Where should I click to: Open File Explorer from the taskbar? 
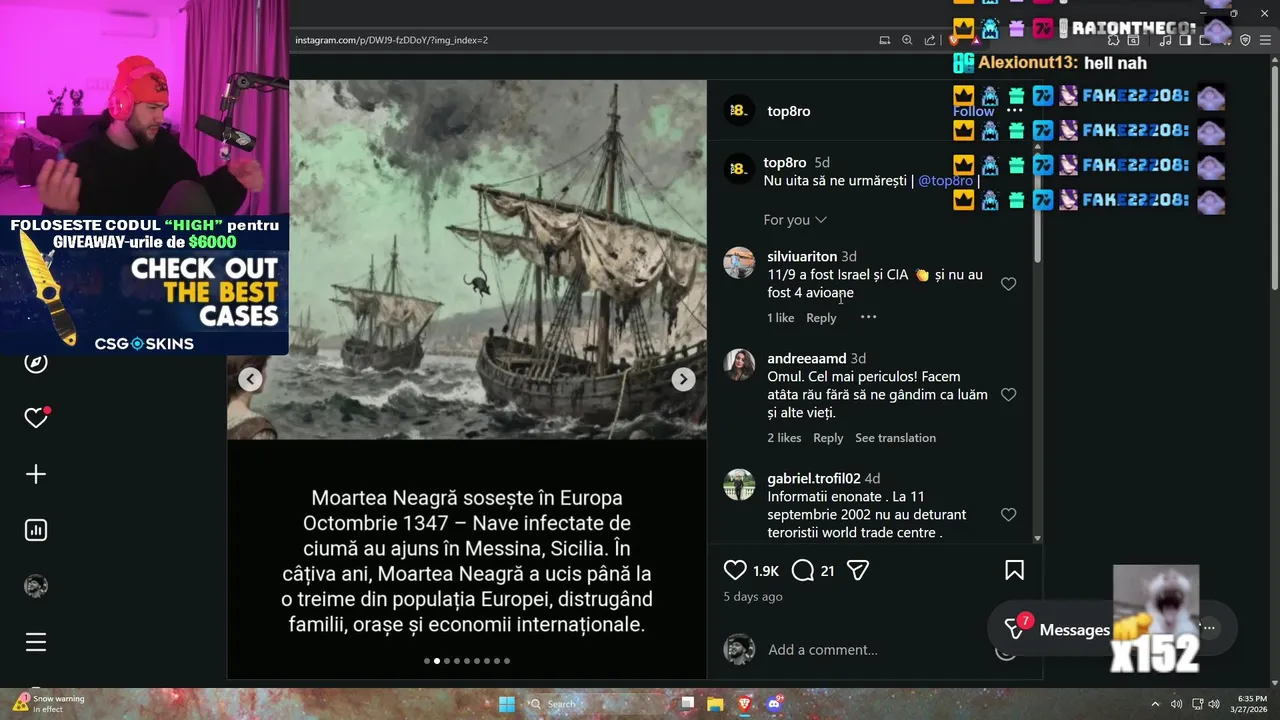pyautogui.click(x=715, y=704)
